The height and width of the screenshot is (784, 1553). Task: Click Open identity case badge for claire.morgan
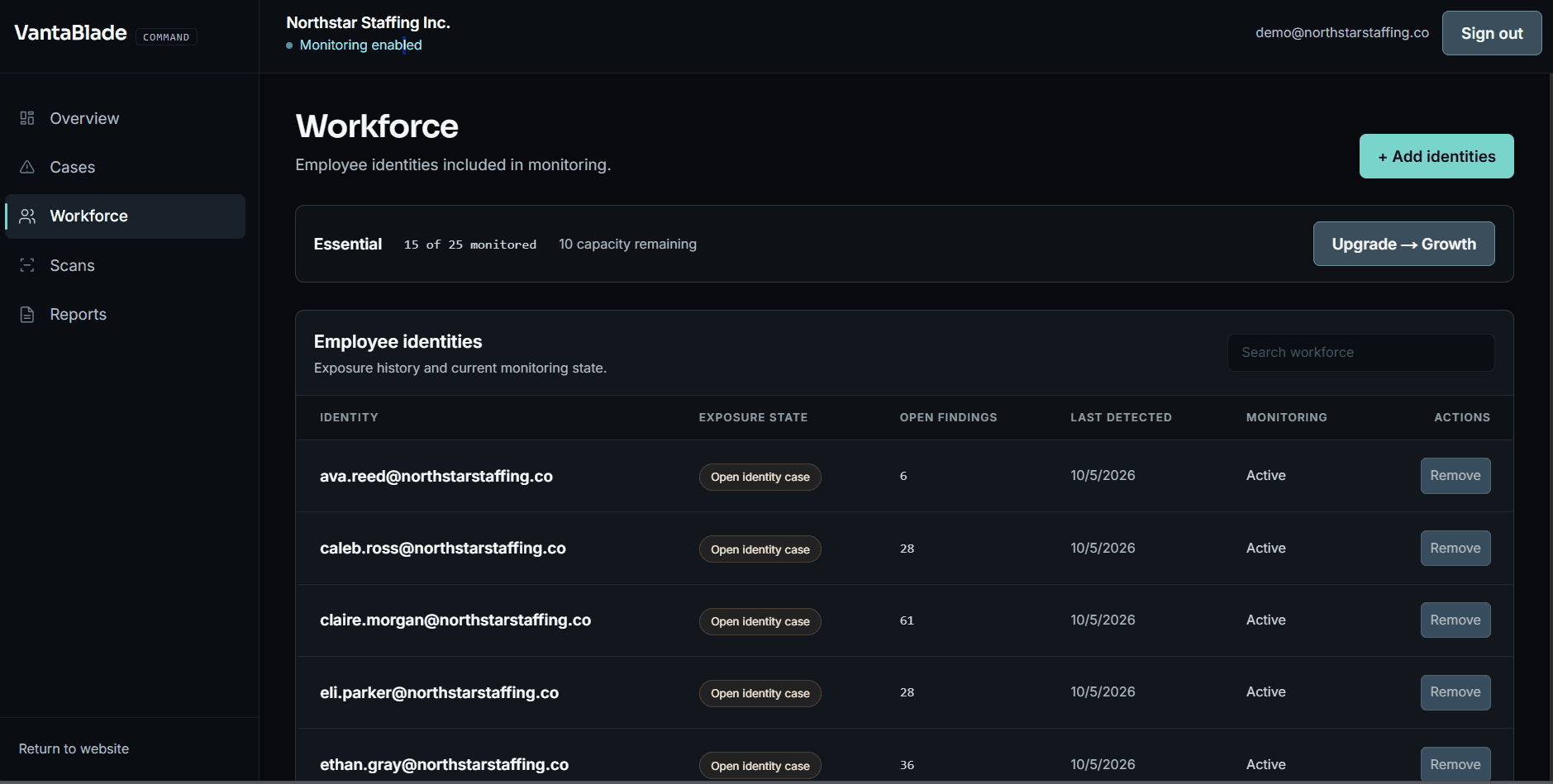(760, 621)
